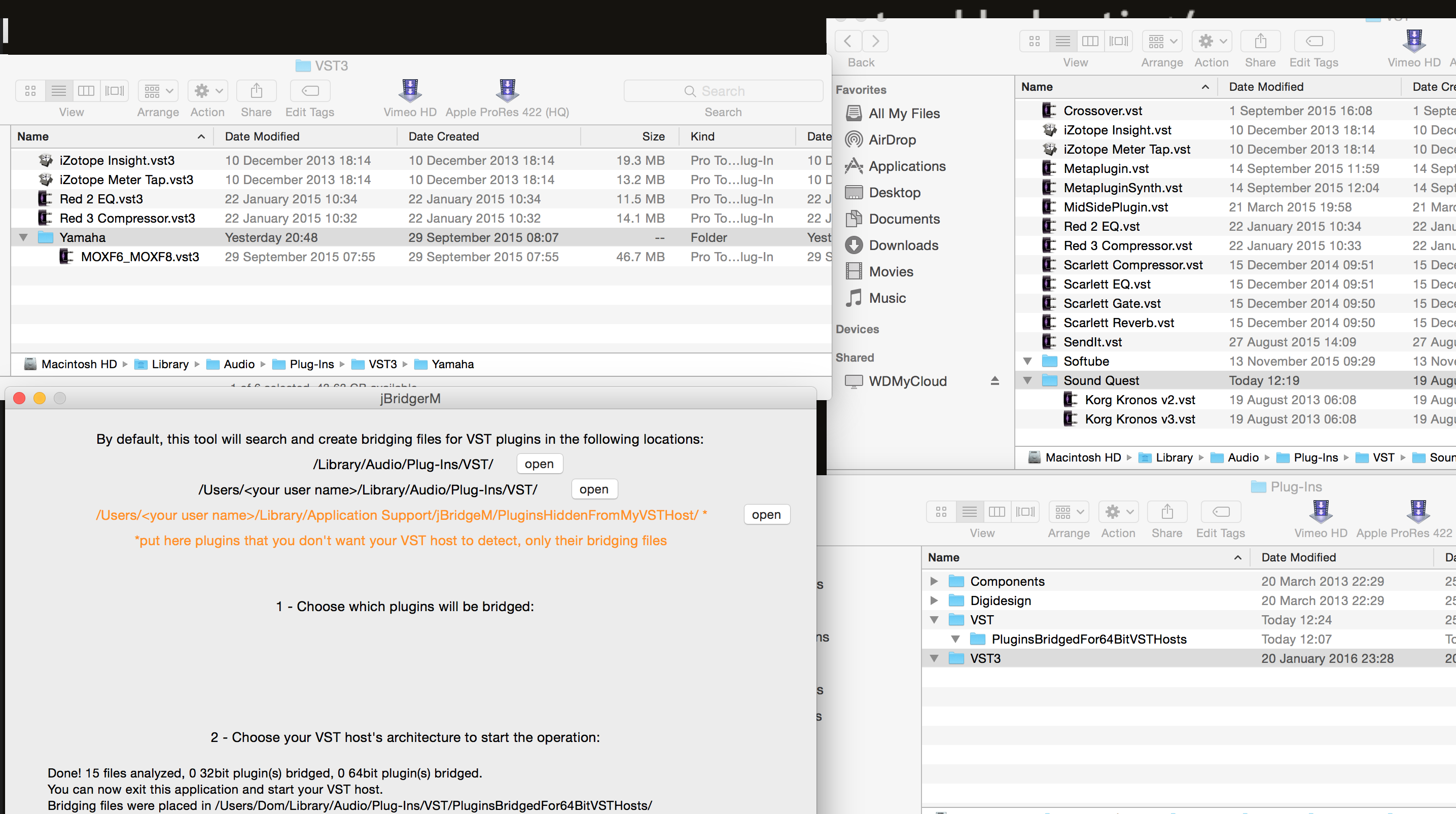Go back in the VST Finder window
Viewport: 1456px width, 814px height.
pyautogui.click(x=848, y=41)
